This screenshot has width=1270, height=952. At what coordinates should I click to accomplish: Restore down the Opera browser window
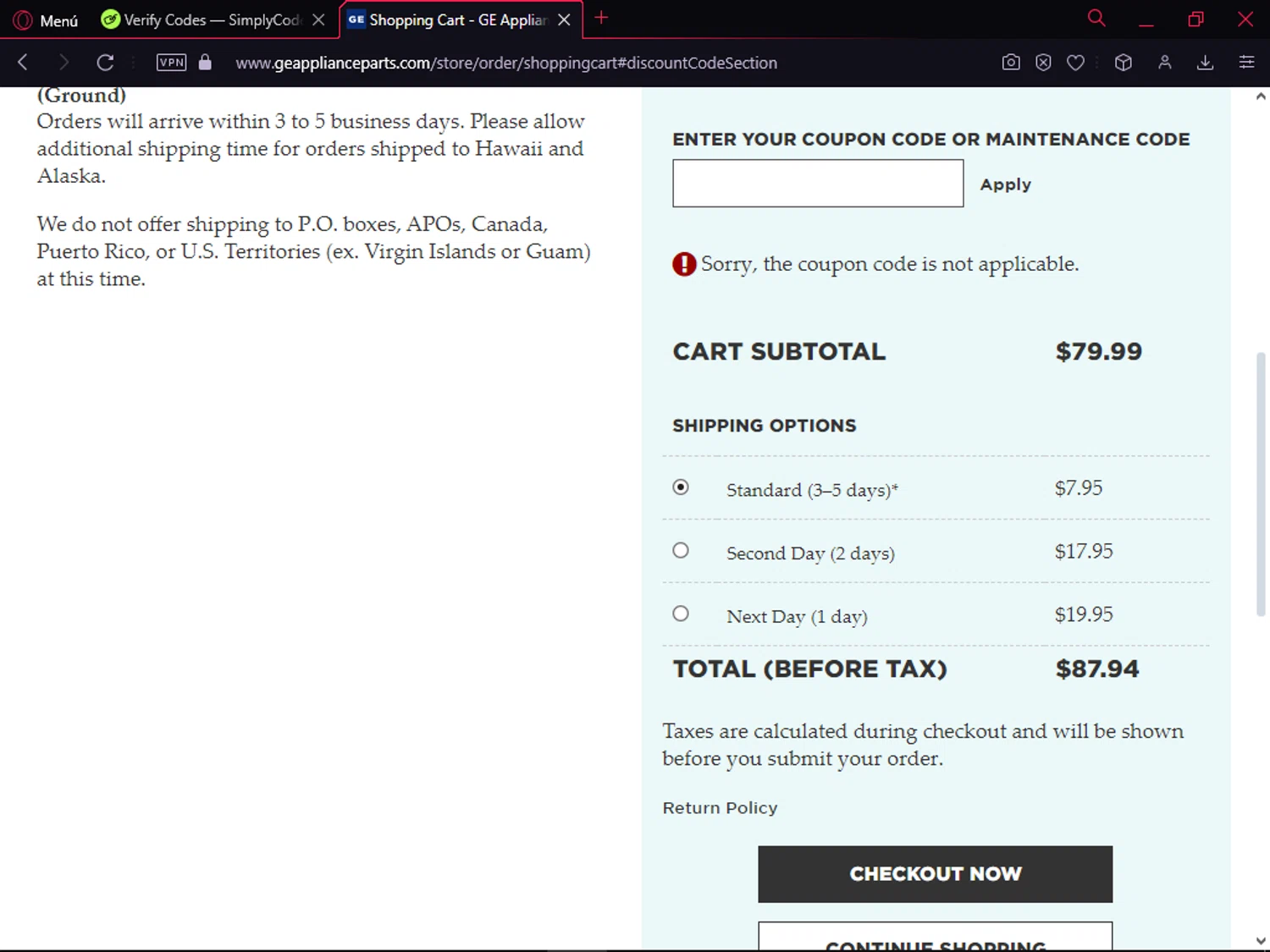[1195, 19]
